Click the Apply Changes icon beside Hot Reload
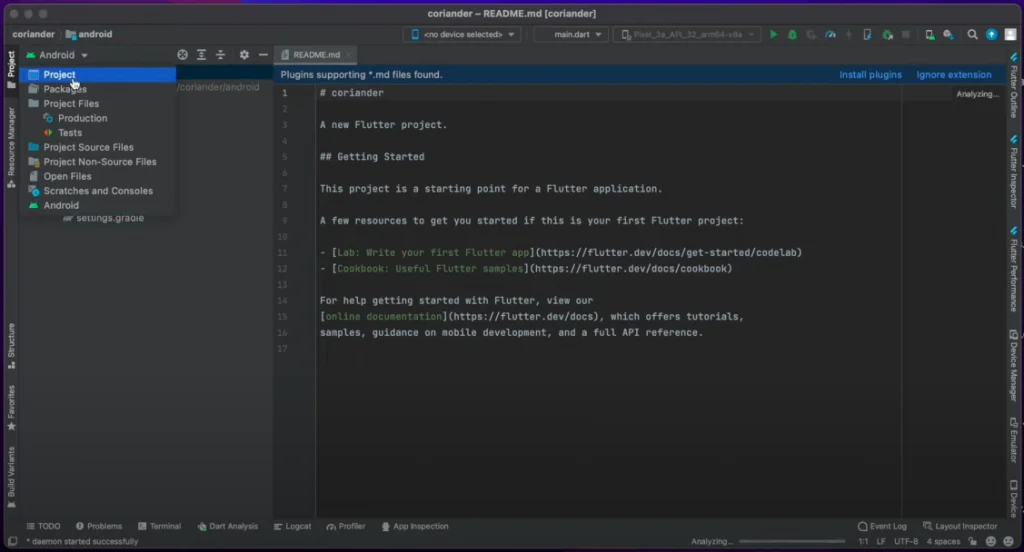This screenshot has height=552, width=1024. 867,35
